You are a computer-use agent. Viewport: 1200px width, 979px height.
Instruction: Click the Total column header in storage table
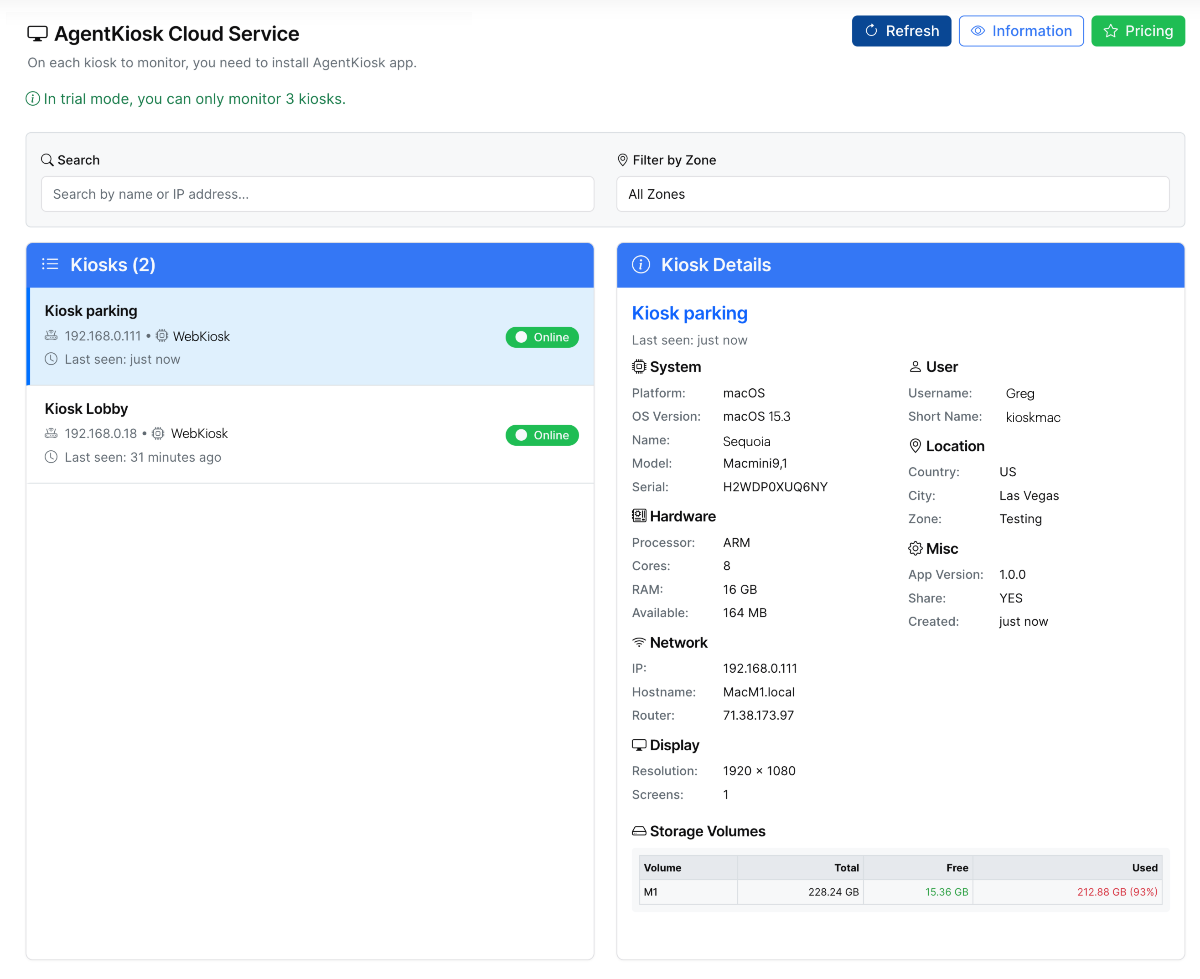pos(800,867)
